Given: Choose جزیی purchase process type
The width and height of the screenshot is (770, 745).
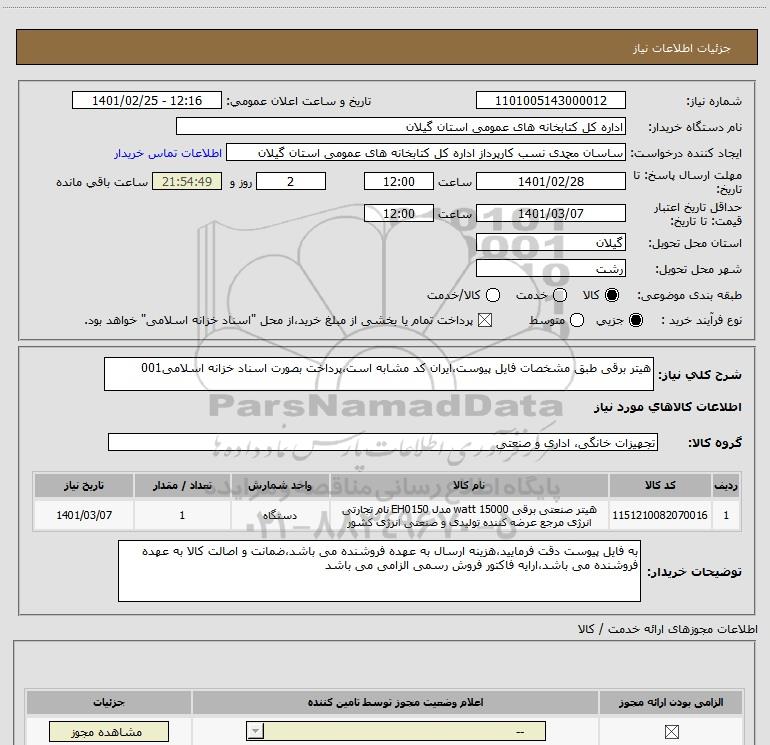Looking at the screenshot, I should tap(636, 320).
